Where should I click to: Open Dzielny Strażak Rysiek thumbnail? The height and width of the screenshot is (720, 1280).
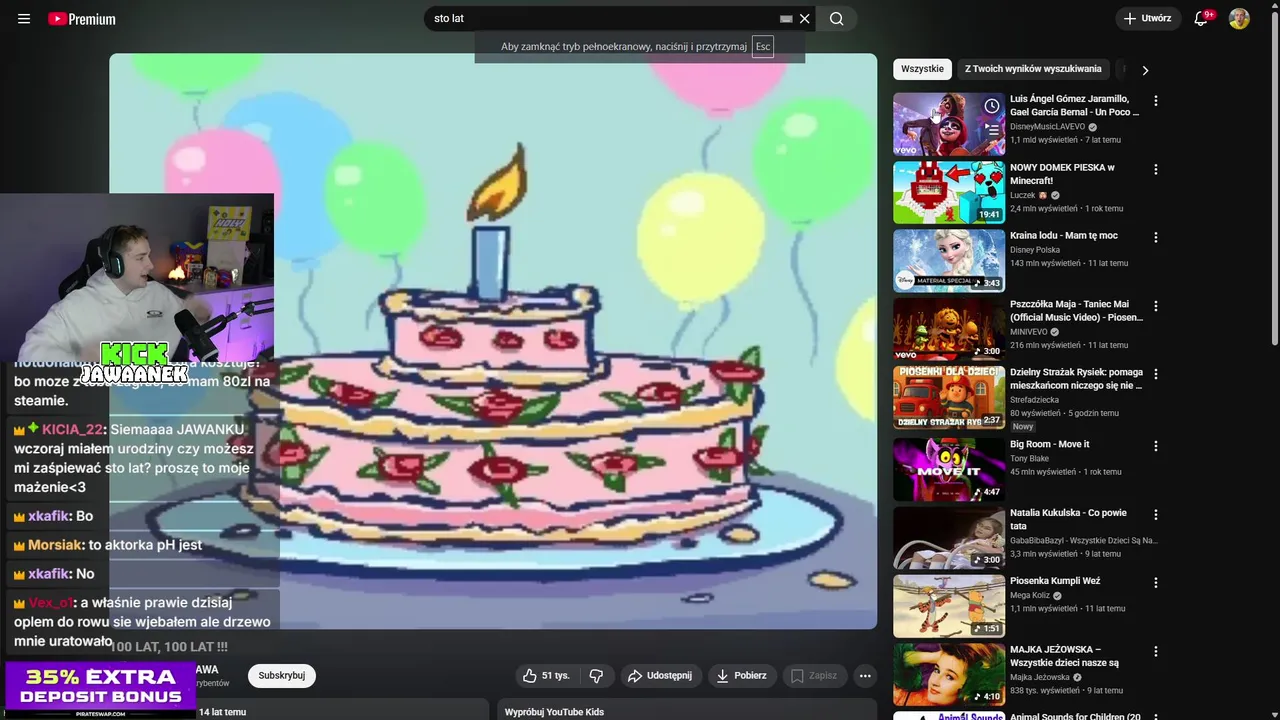point(949,397)
